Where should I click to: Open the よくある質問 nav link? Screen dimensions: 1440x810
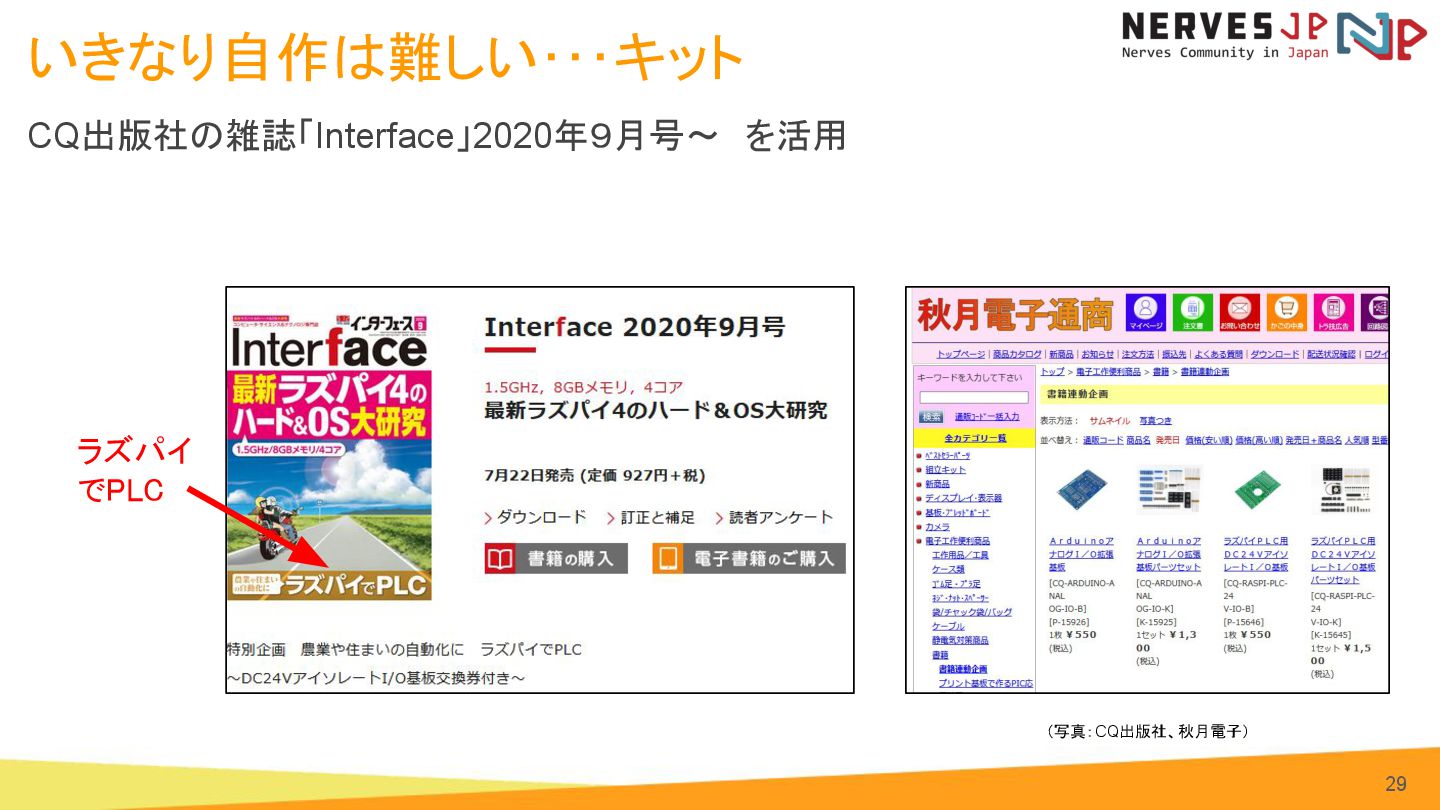point(1219,354)
